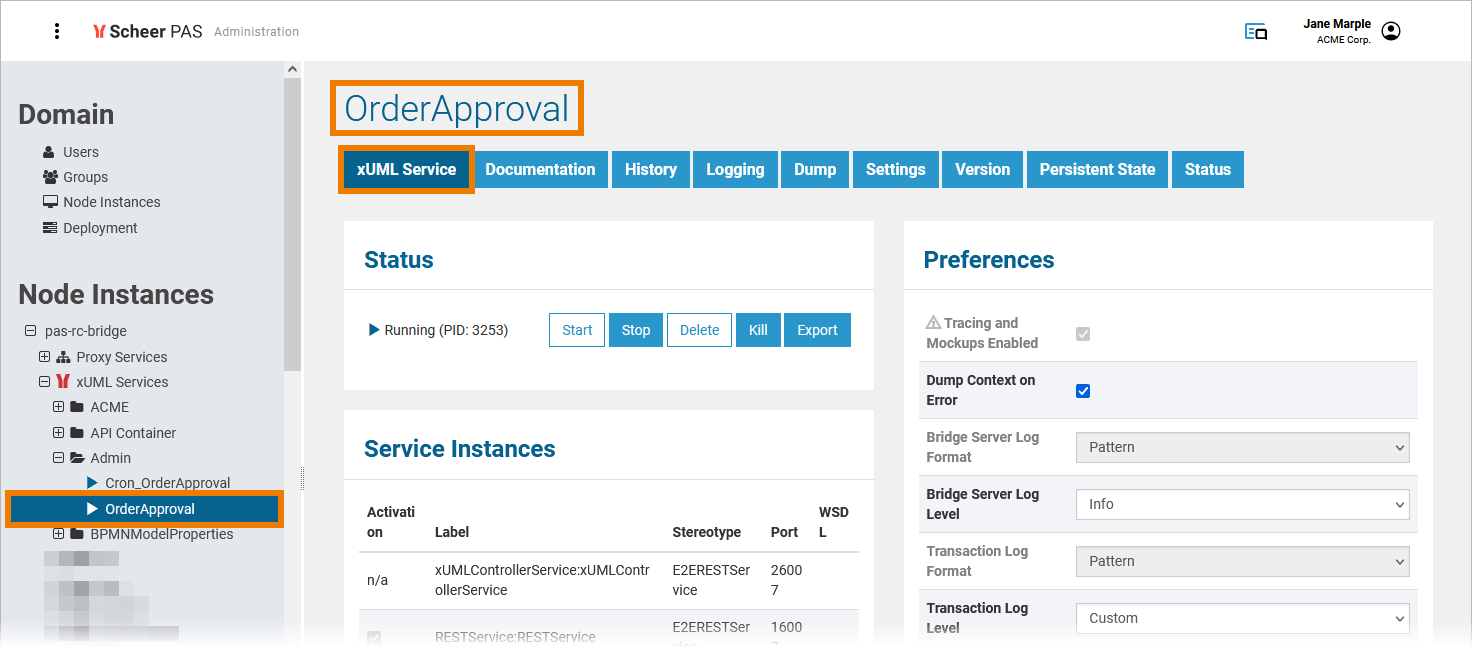Click the Tracing warning triangle icon
The width and height of the screenshot is (1472, 648).
(933, 323)
